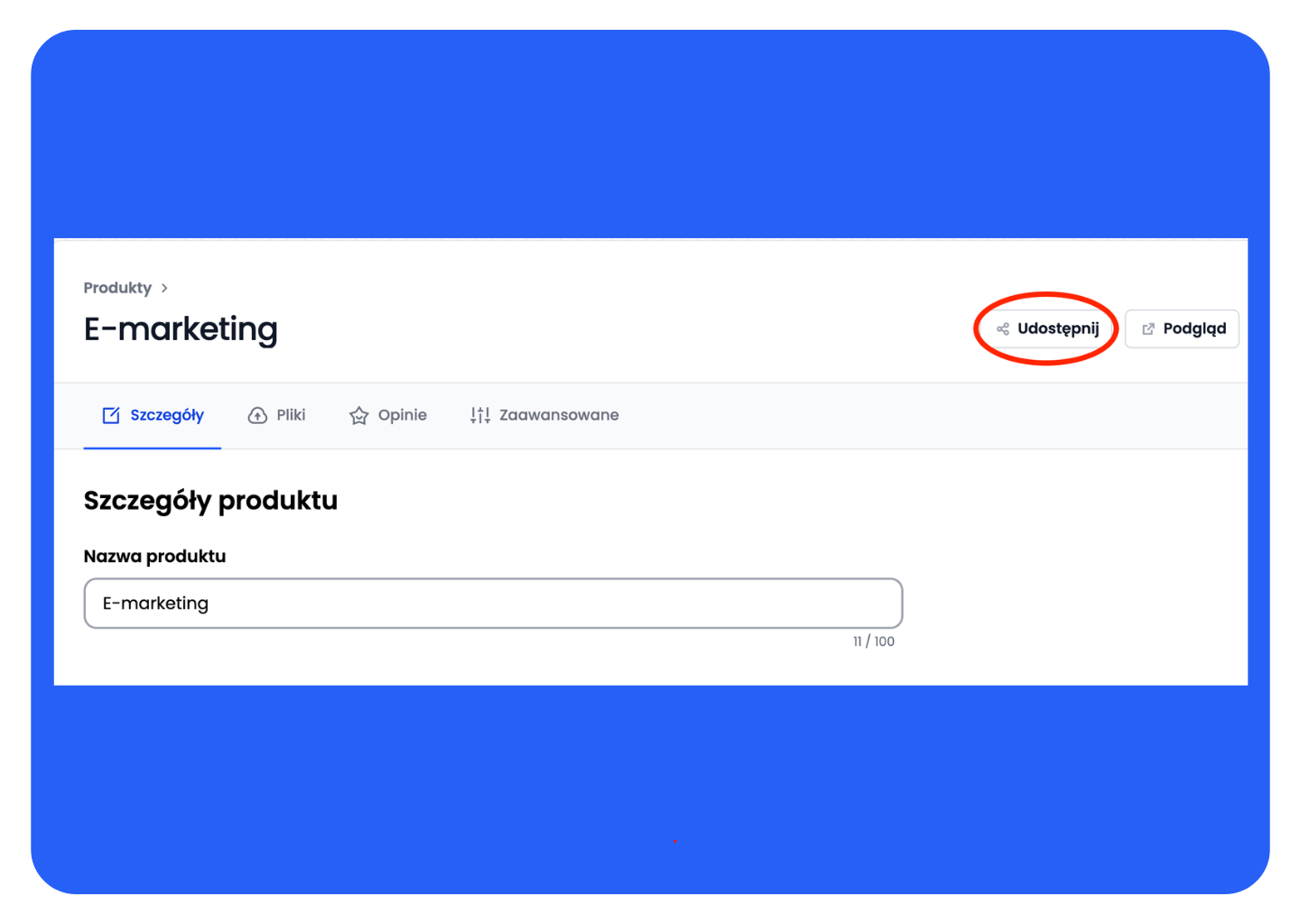Click the edit pencil icon on Szczegóły tab
Viewport: 1300px width, 924px height.
coord(111,415)
